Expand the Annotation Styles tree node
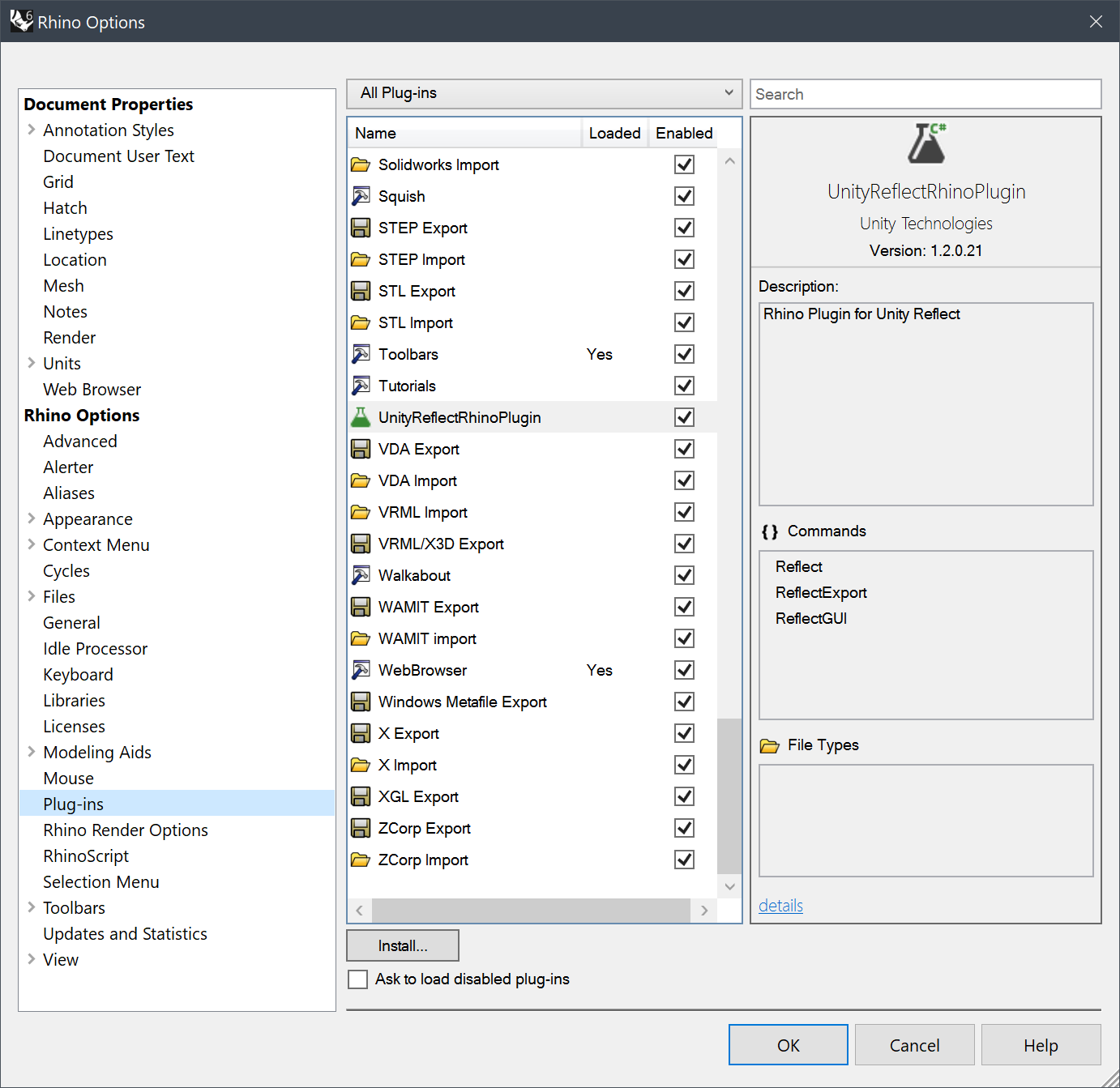The width and height of the screenshot is (1120, 1088). click(32, 130)
